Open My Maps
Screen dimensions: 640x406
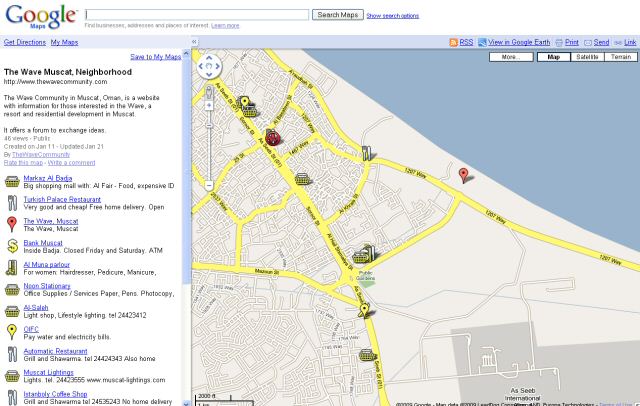64,42
